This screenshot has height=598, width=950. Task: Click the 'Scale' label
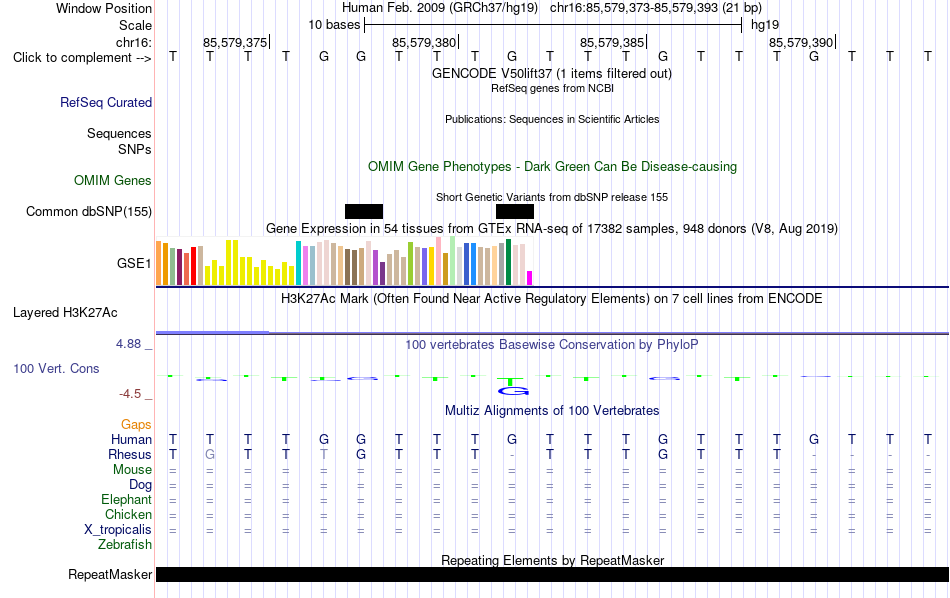click(135, 25)
